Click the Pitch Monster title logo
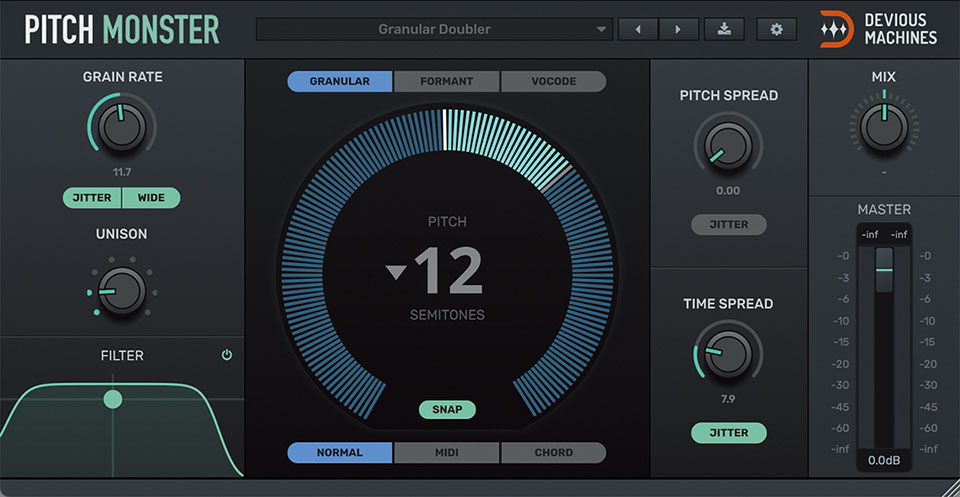The image size is (960, 497). [122, 29]
